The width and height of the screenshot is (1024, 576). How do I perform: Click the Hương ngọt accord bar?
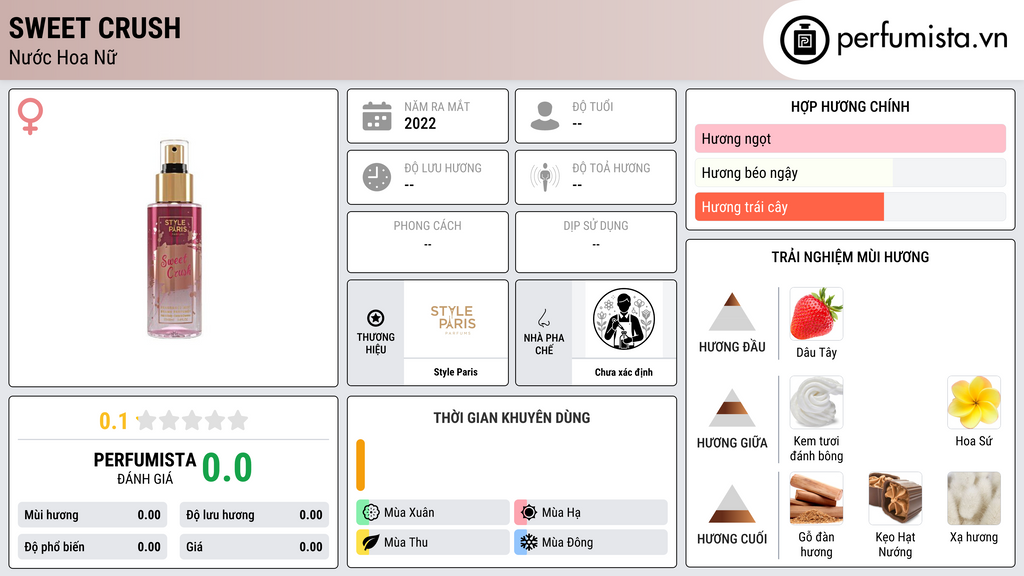pyautogui.click(x=850, y=138)
